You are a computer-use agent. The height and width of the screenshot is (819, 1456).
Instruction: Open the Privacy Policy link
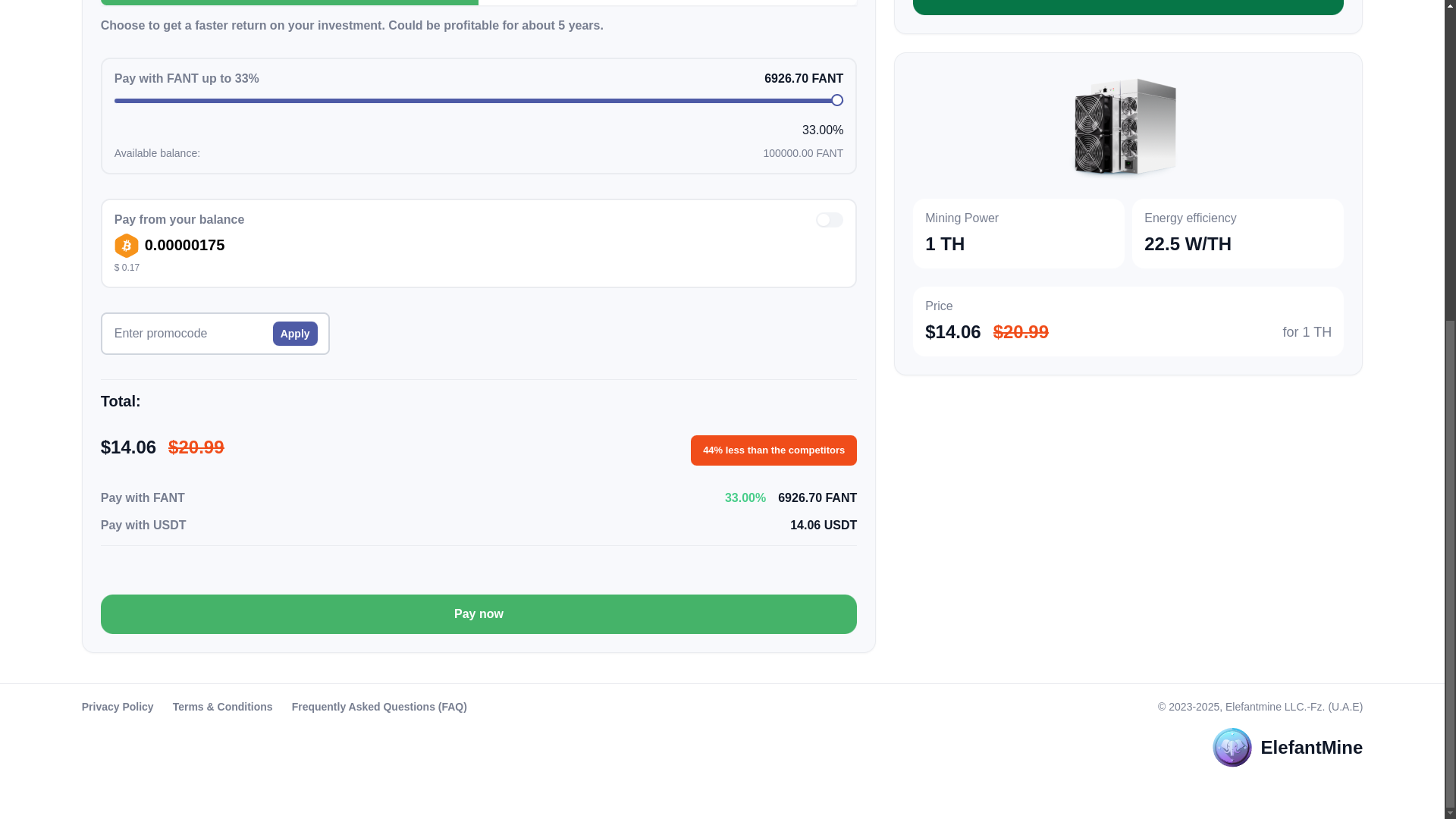pos(118,707)
